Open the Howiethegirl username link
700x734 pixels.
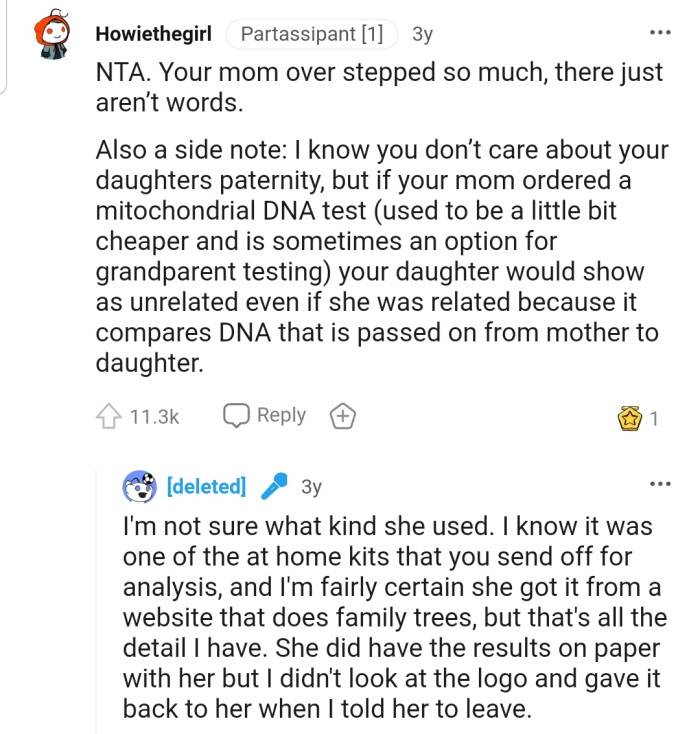(153, 34)
